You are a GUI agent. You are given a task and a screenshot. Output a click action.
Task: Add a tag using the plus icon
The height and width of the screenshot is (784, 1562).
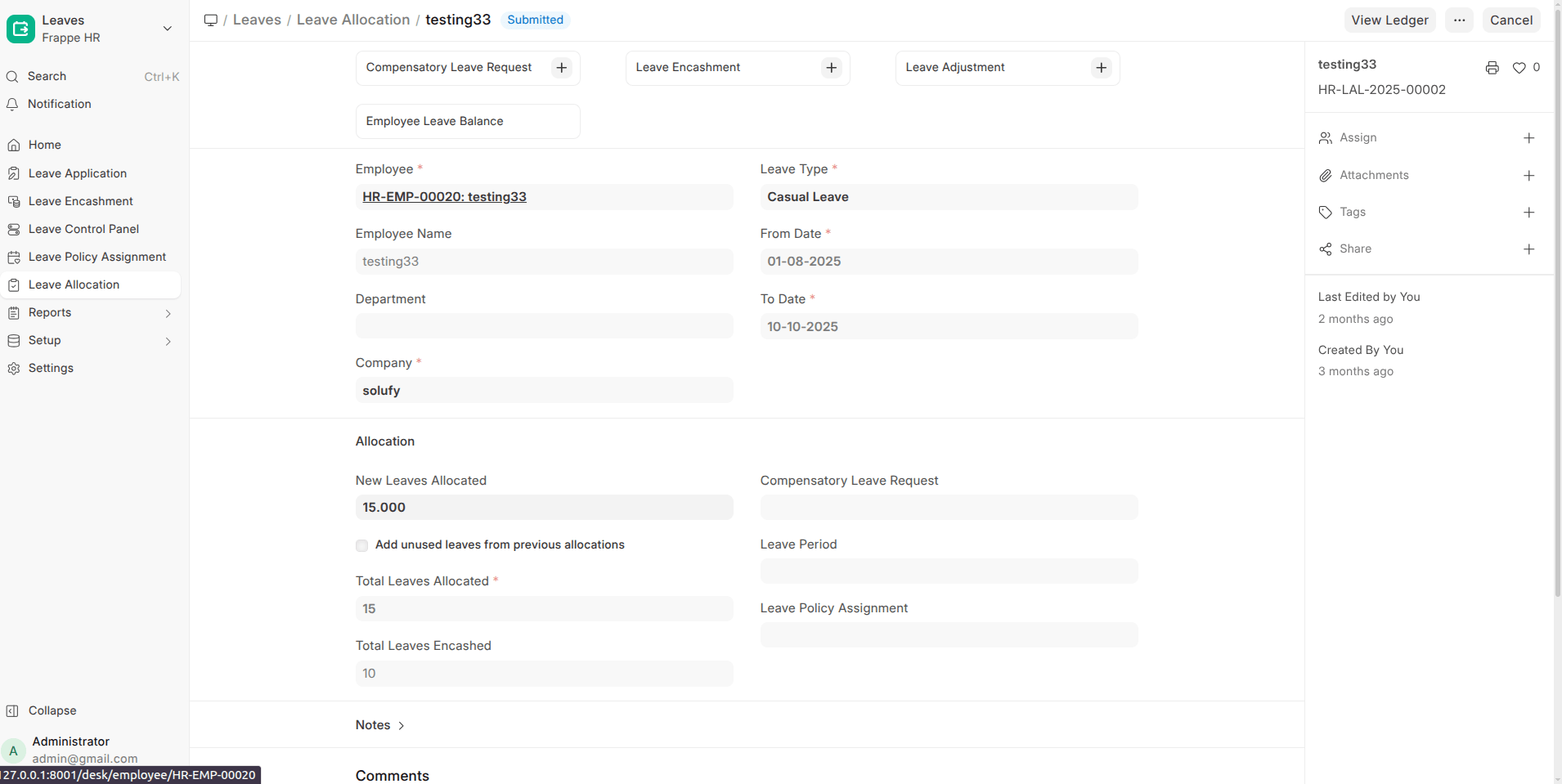pyautogui.click(x=1528, y=213)
